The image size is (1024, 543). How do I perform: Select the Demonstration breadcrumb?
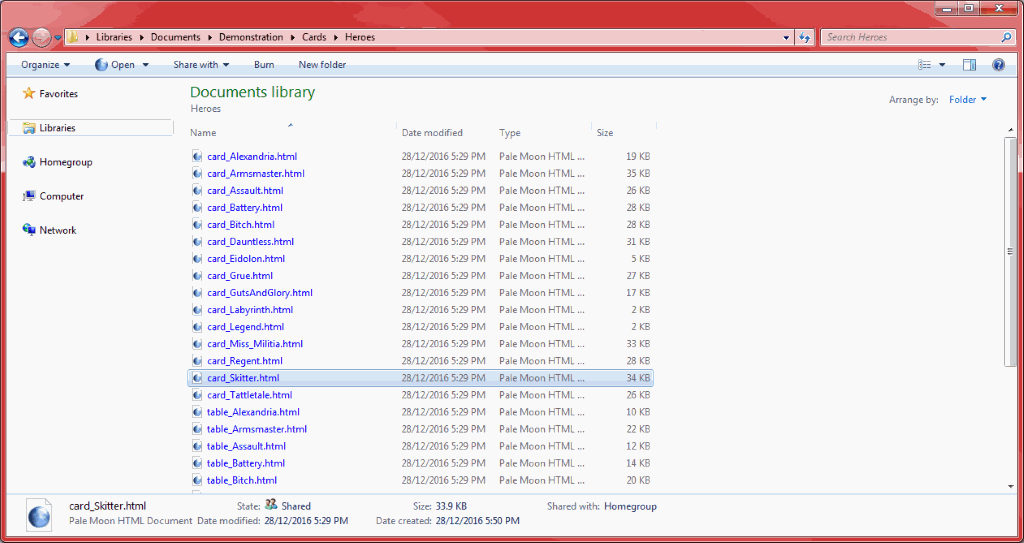(x=251, y=37)
